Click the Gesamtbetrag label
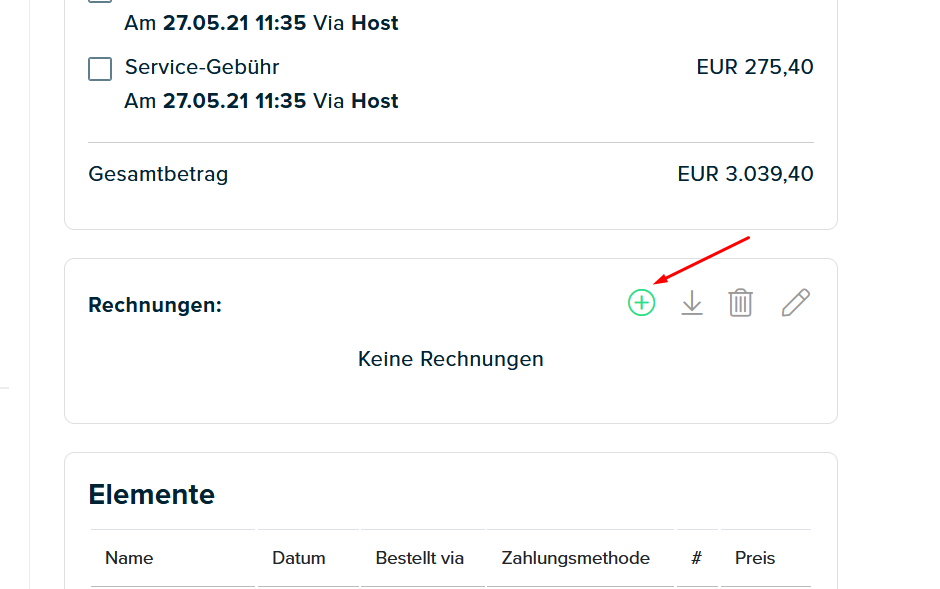Viewport: 940px width, 589px height. pos(158,174)
